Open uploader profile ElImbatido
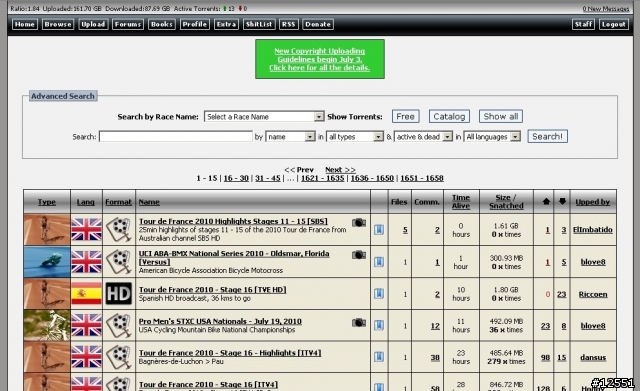This screenshot has width=640, height=391. (593, 230)
